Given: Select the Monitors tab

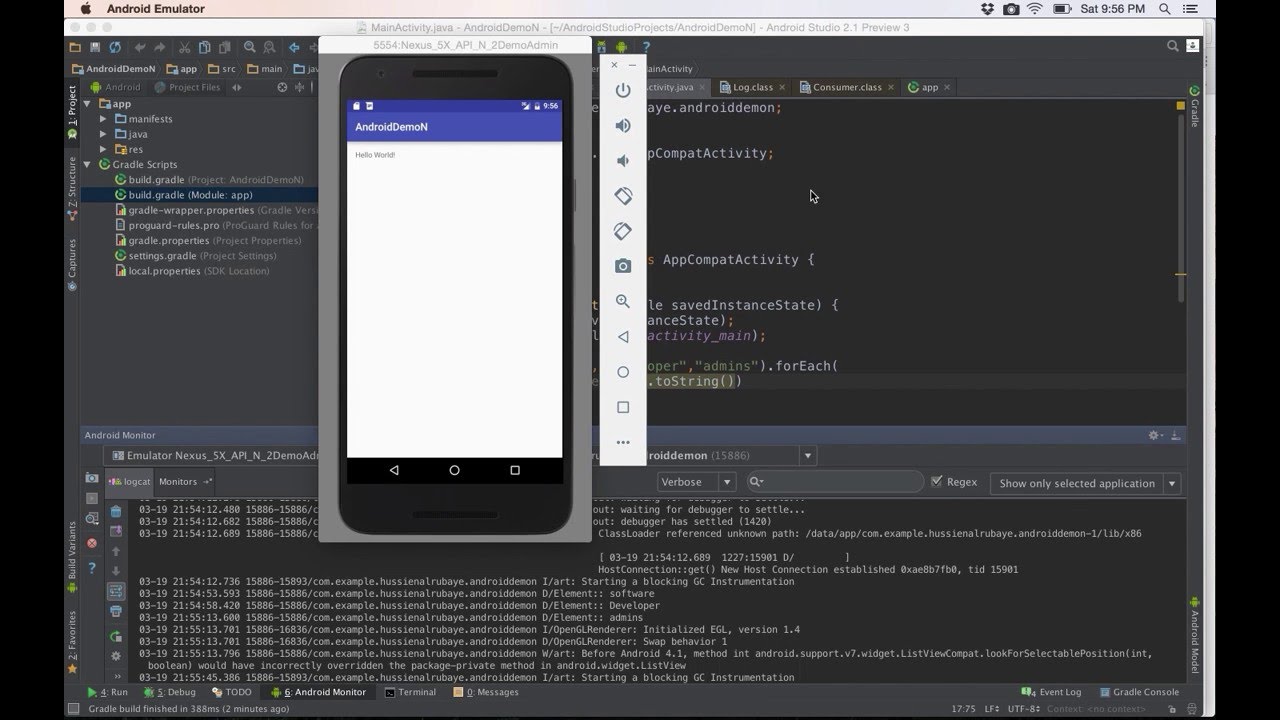Looking at the screenshot, I should 184,482.
